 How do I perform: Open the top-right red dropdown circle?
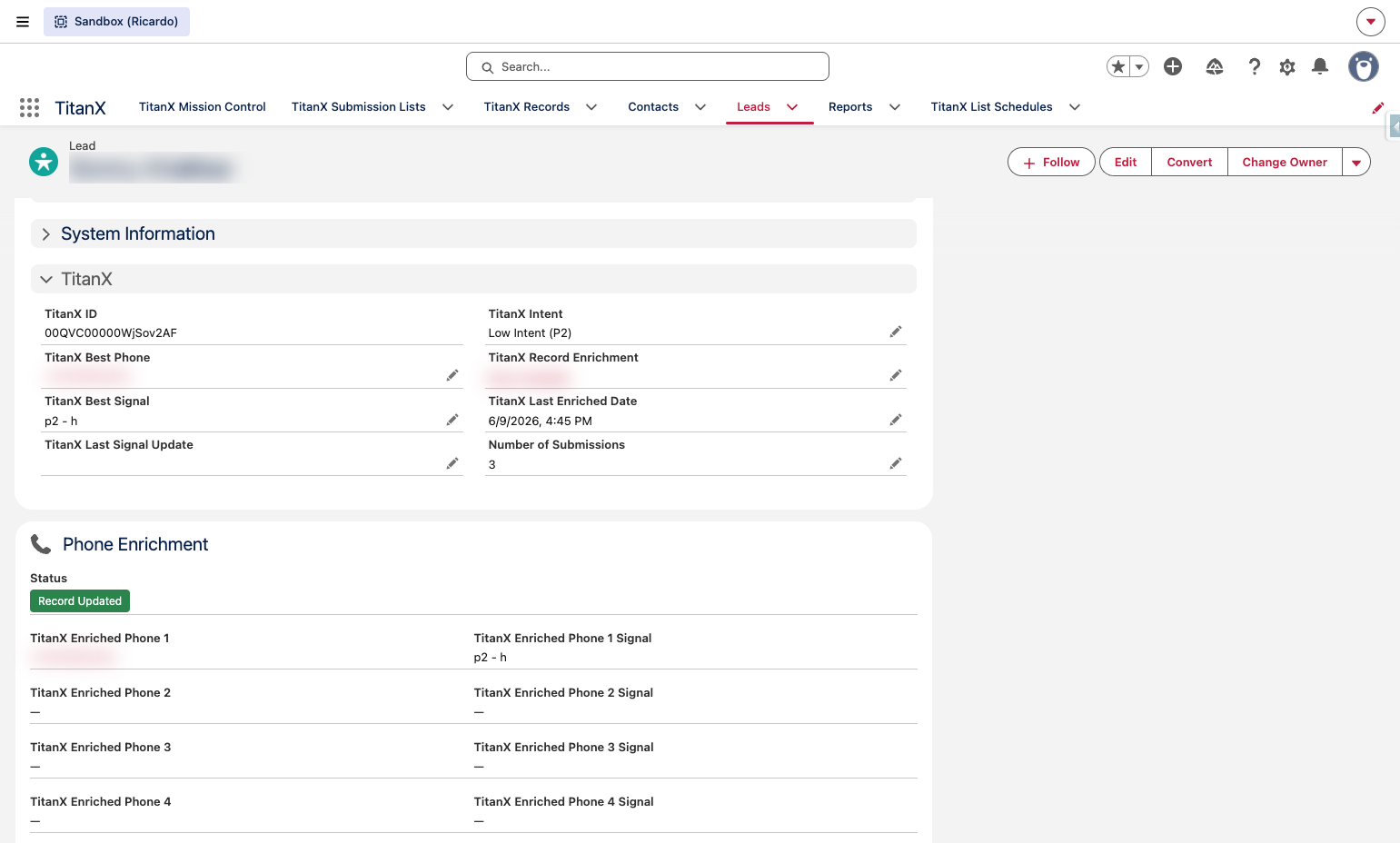(x=1371, y=22)
